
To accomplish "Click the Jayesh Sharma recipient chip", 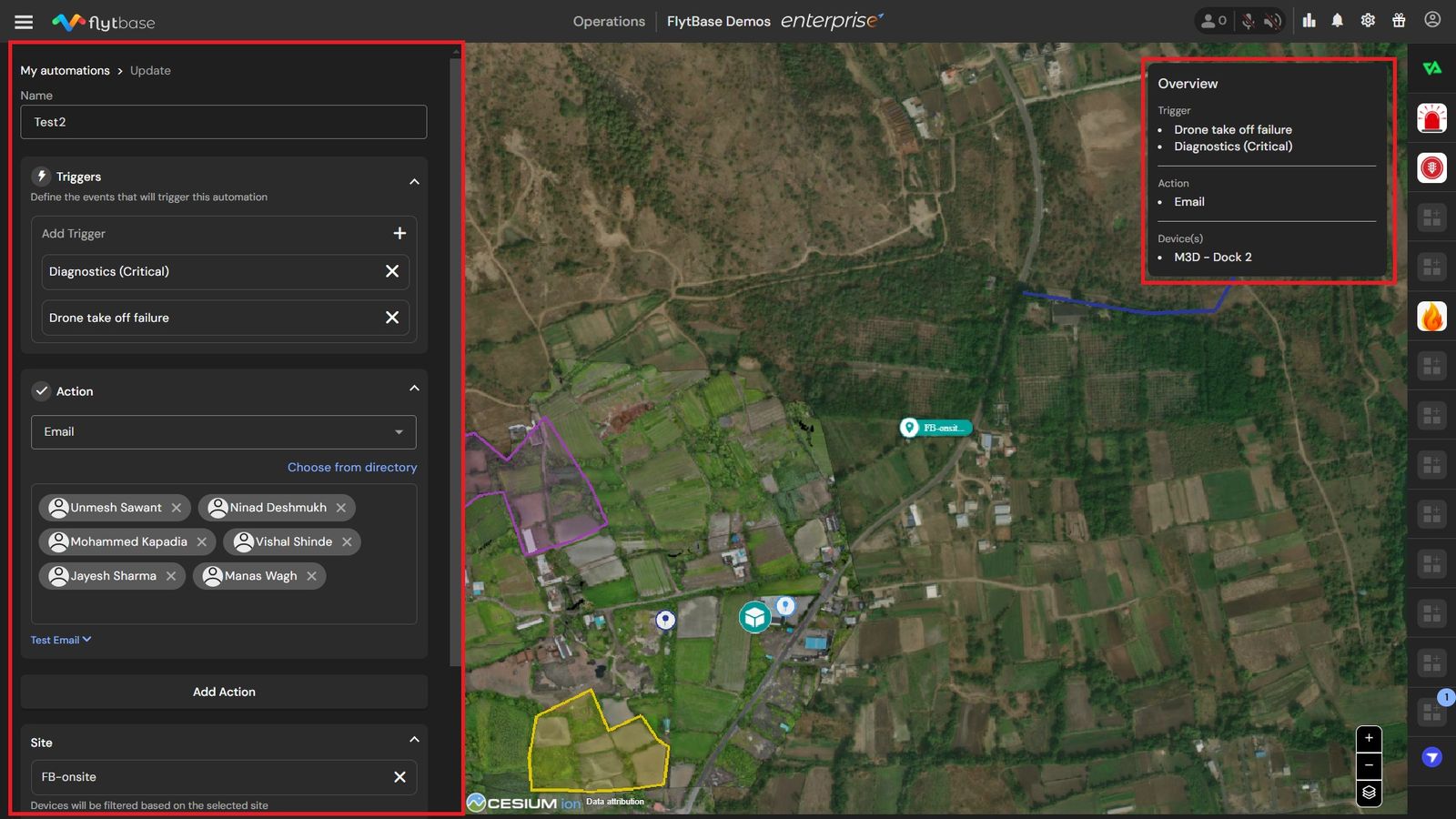I will tap(112, 576).
